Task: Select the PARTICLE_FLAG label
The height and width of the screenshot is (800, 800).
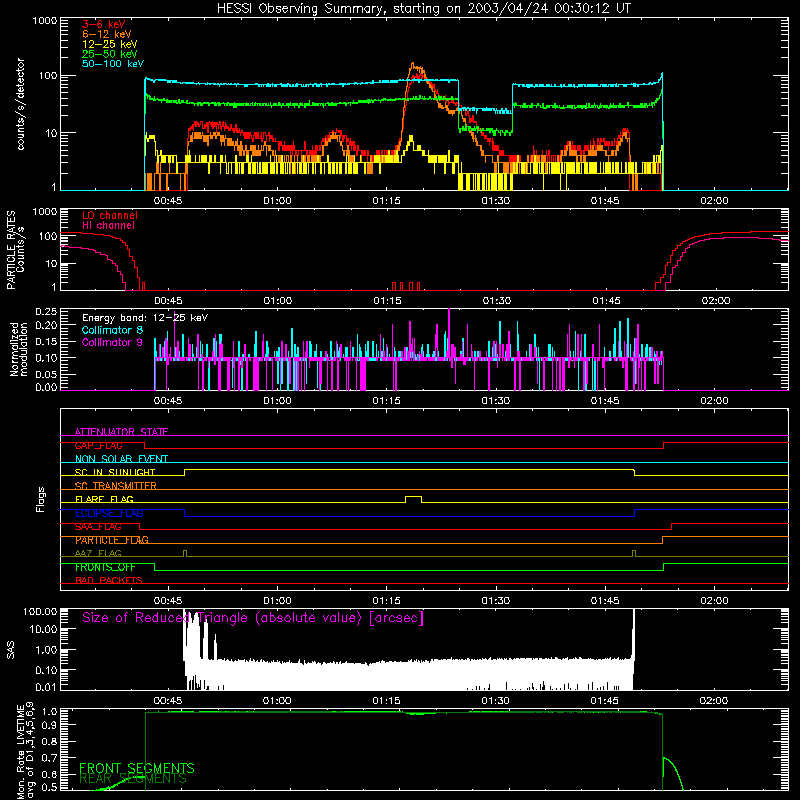Action: [x=112, y=540]
